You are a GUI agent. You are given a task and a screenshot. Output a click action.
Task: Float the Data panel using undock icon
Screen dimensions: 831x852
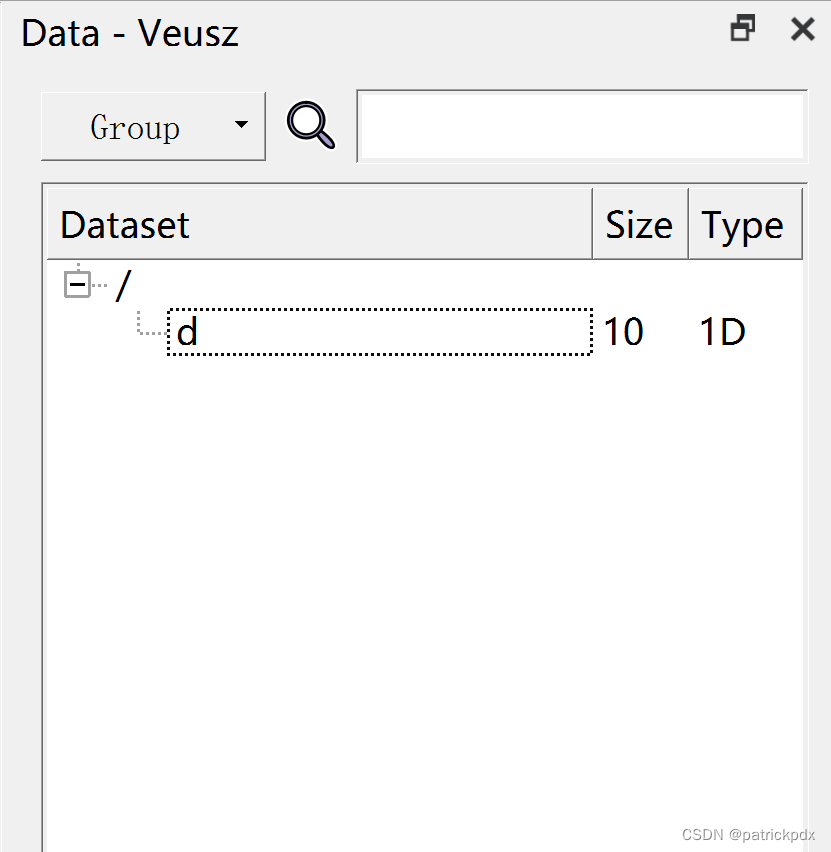click(x=742, y=28)
